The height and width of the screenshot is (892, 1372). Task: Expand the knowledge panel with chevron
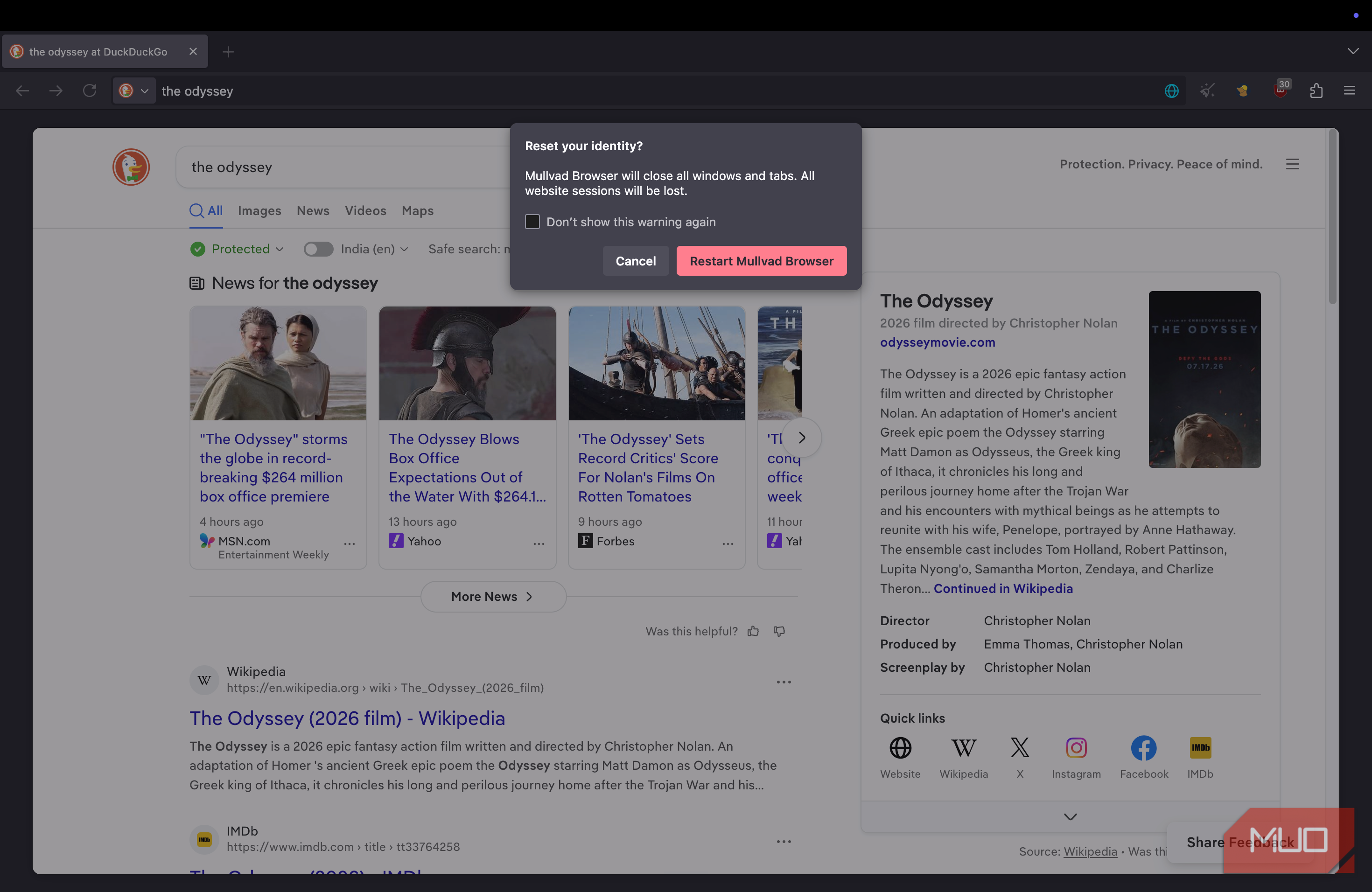[1070, 817]
